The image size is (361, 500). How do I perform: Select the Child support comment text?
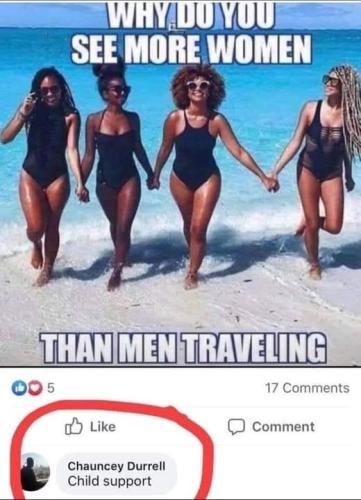pyautogui.click(x=110, y=481)
